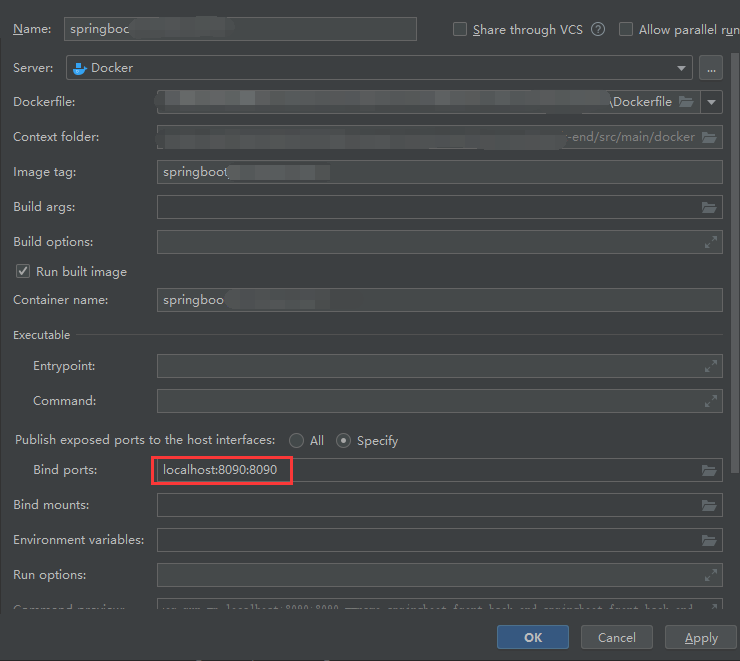The width and height of the screenshot is (740, 661).
Task: Enable Share through VCS checkbox
Action: tap(460, 29)
